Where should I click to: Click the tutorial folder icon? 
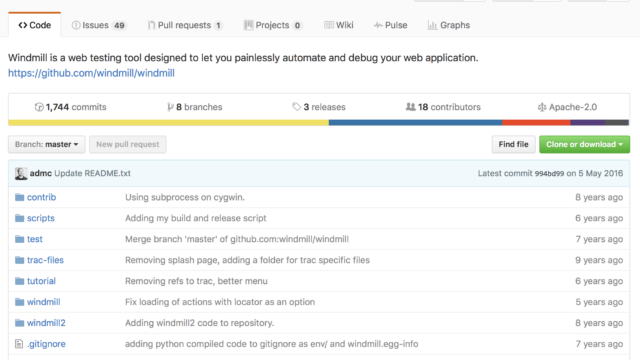[20, 281]
